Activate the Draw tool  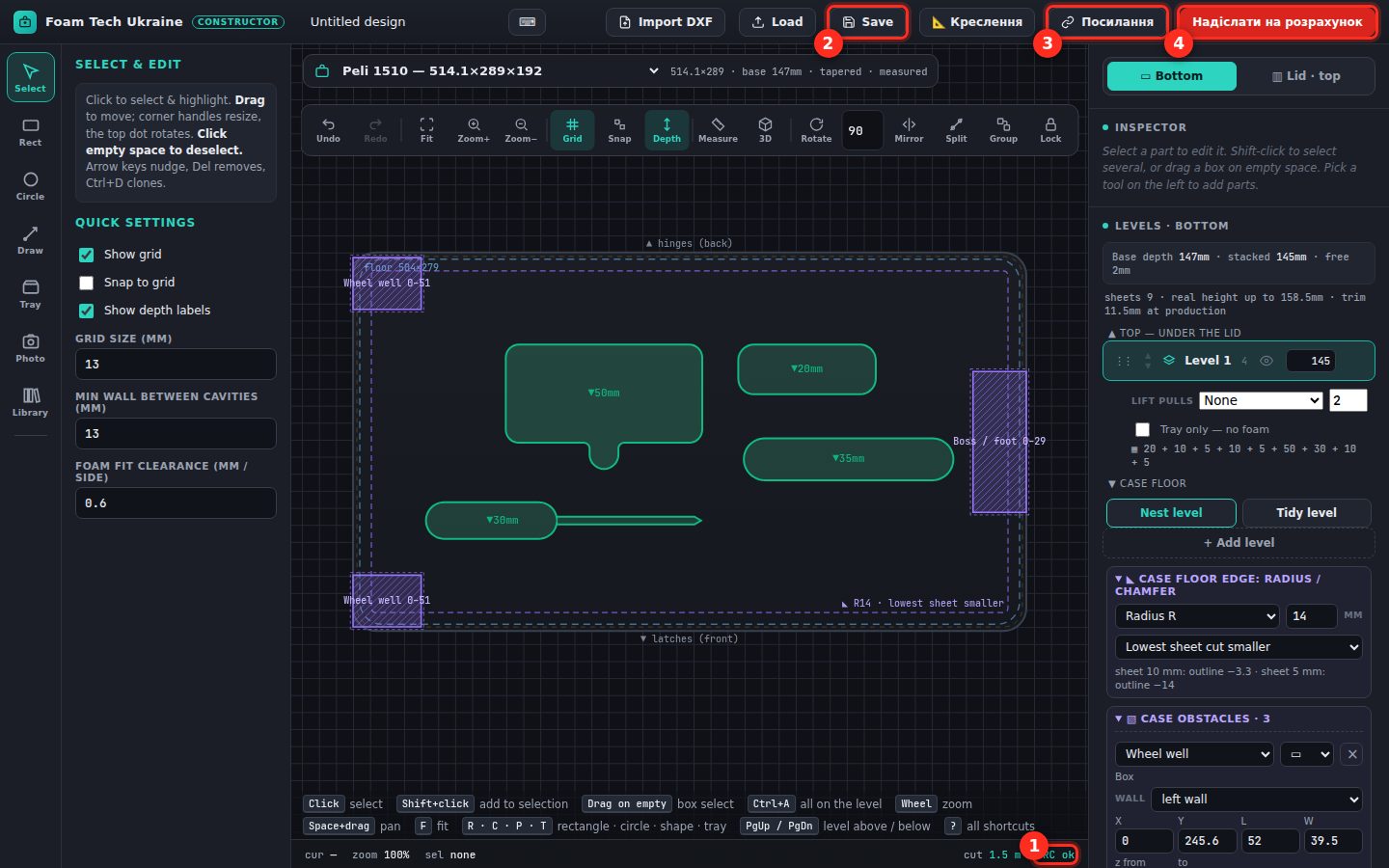[x=30, y=240]
